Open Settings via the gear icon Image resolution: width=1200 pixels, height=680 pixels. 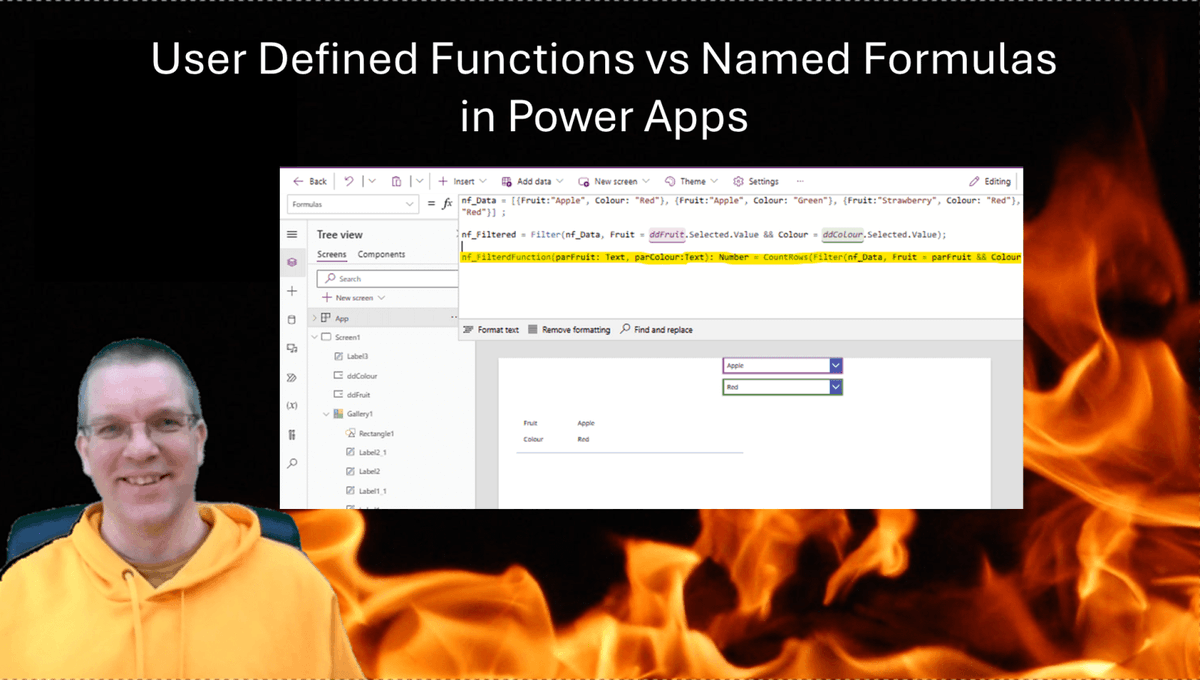point(755,181)
